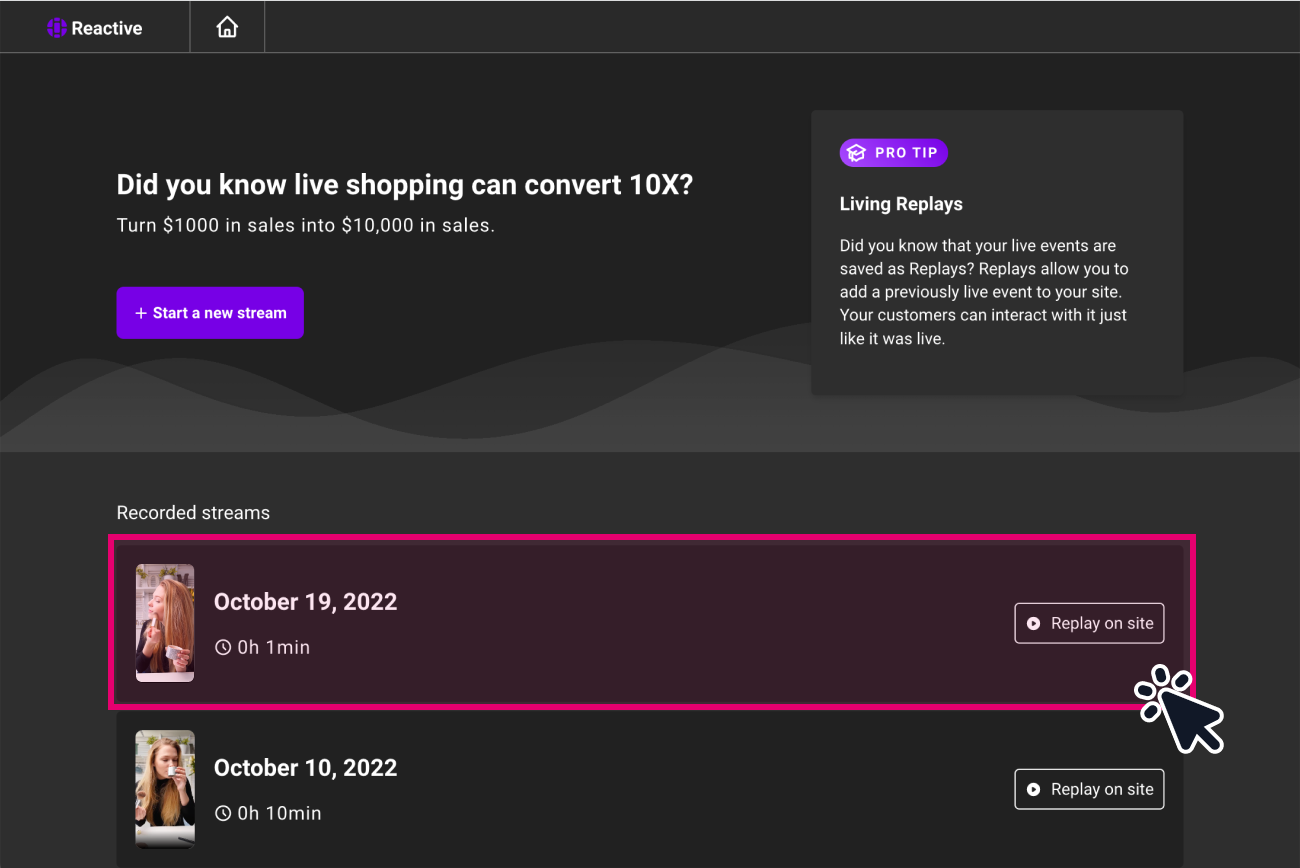The width and height of the screenshot is (1300, 868).
Task: Click the Living Replays heading
Action: (901, 204)
